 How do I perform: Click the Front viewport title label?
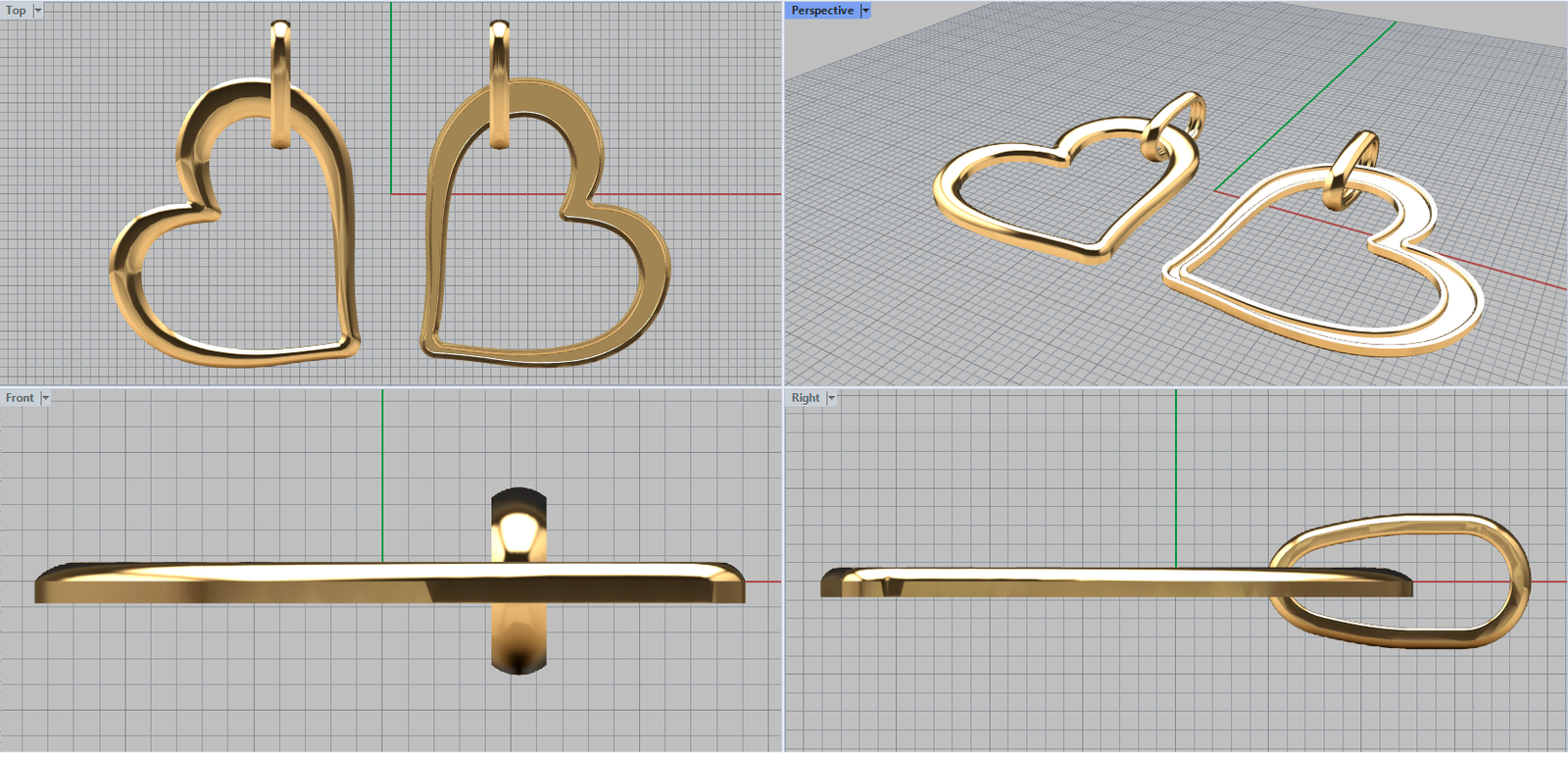click(x=19, y=398)
